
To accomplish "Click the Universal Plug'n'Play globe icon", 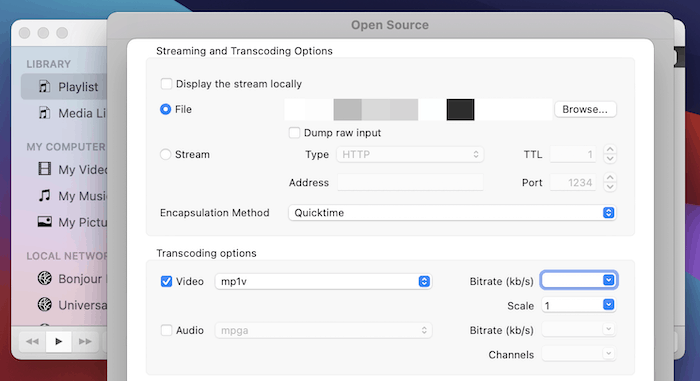I will (44, 304).
